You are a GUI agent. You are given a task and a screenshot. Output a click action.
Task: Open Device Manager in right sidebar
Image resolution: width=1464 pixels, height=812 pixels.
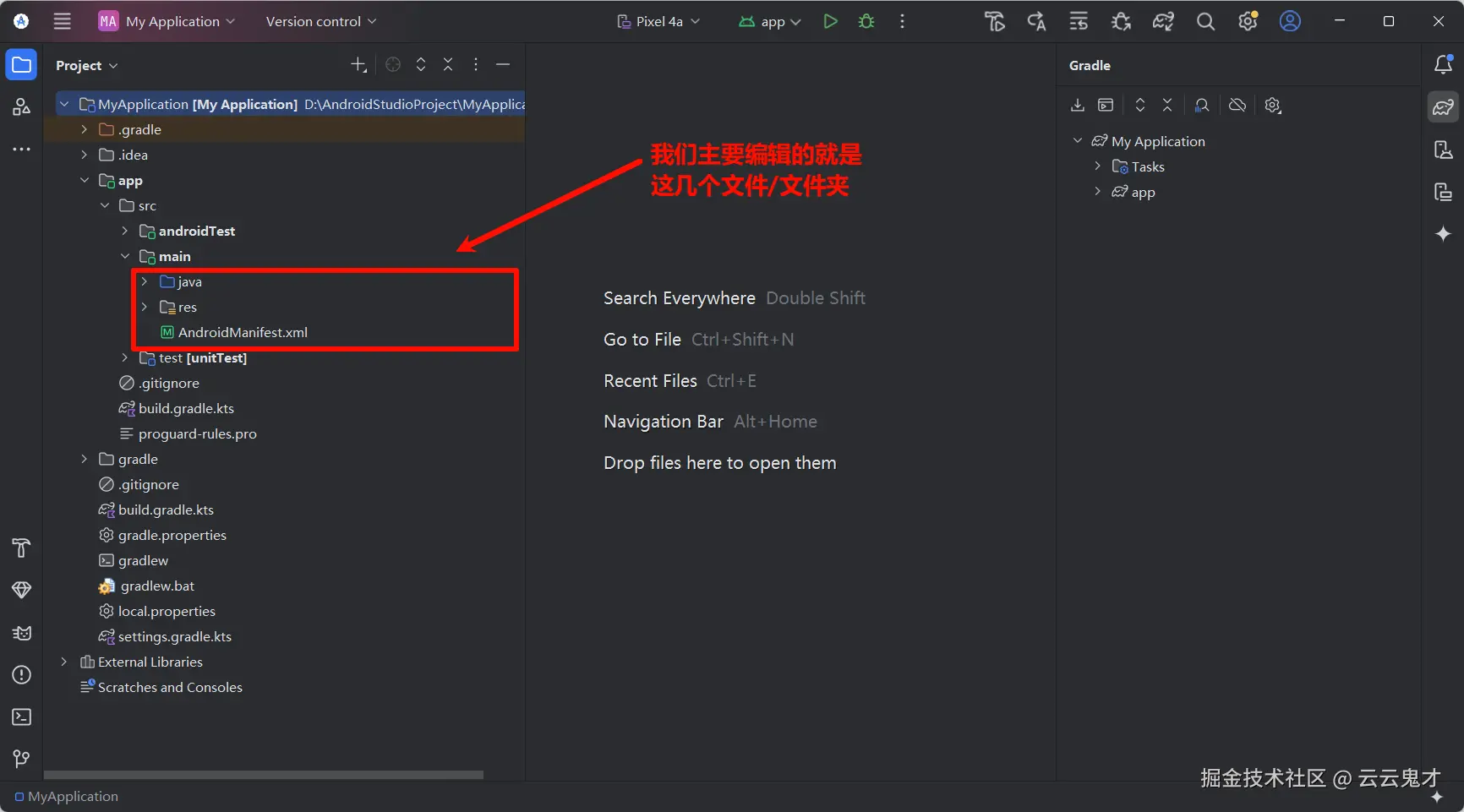[1443, 150]
